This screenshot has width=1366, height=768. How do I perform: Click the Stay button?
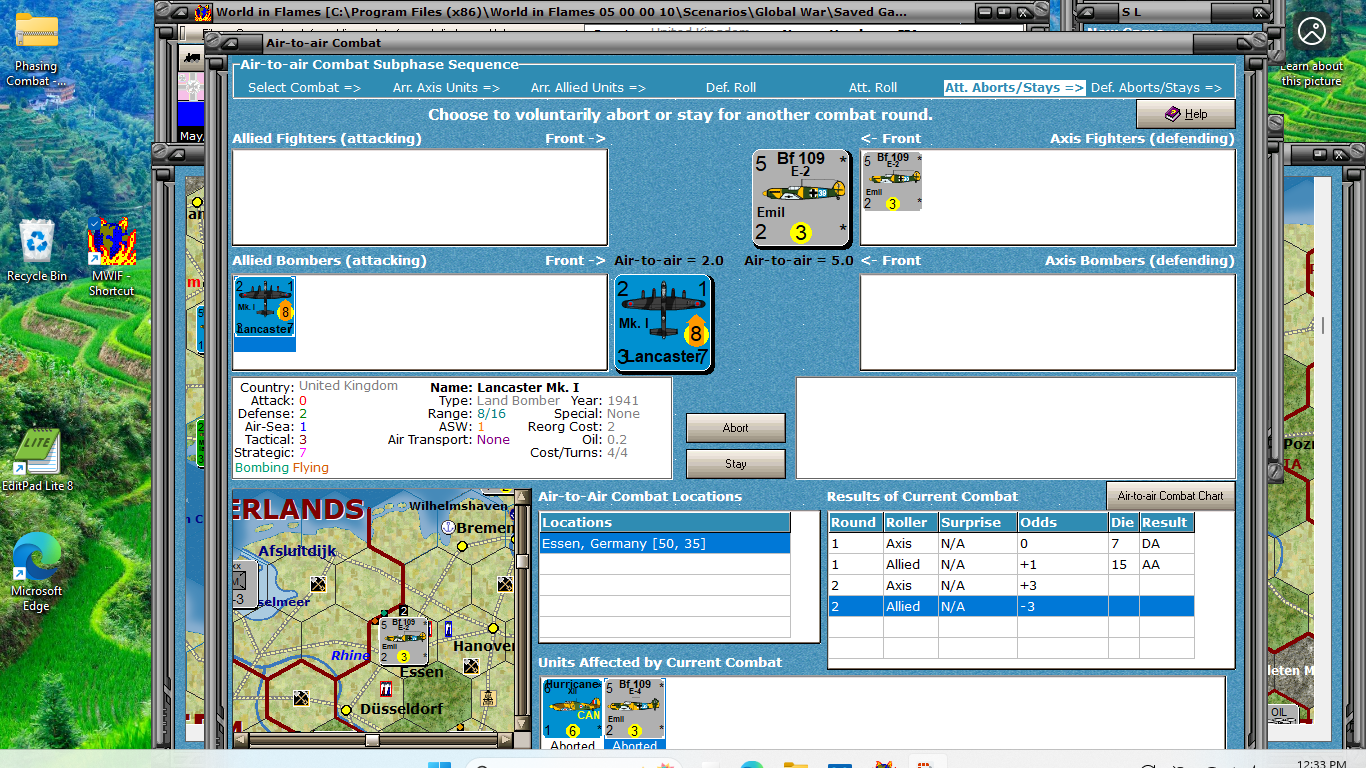coord(735,464)
